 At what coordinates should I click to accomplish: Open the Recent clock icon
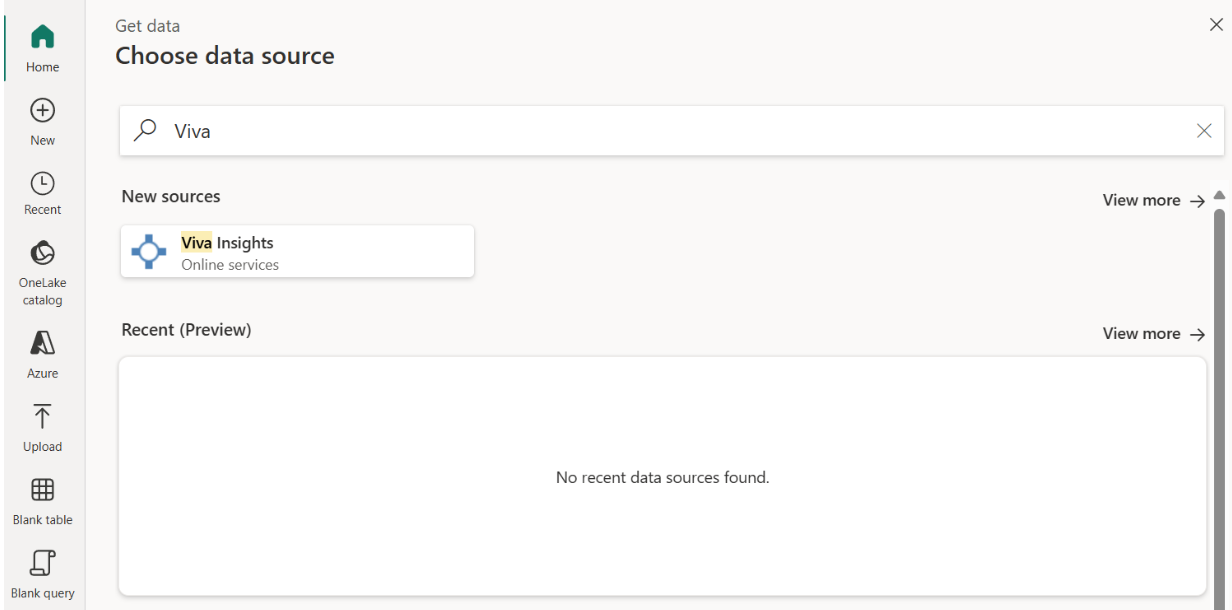pyautogui.click(x=42, y=183)
